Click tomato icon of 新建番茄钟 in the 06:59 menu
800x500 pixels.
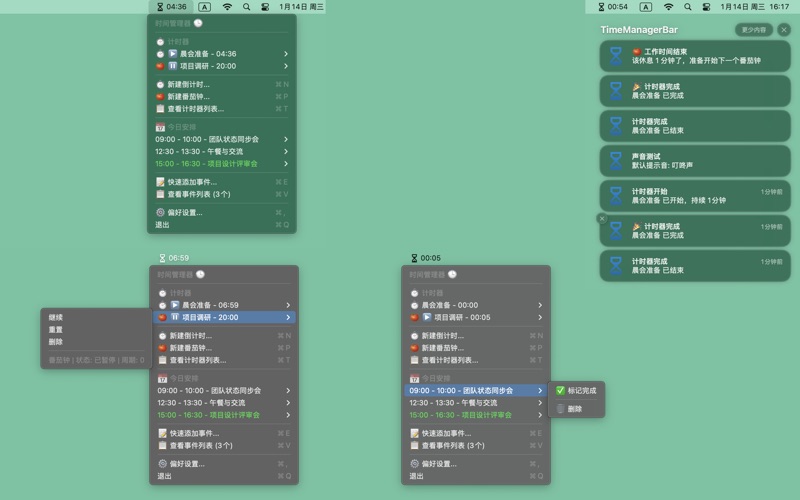[162, 348]
